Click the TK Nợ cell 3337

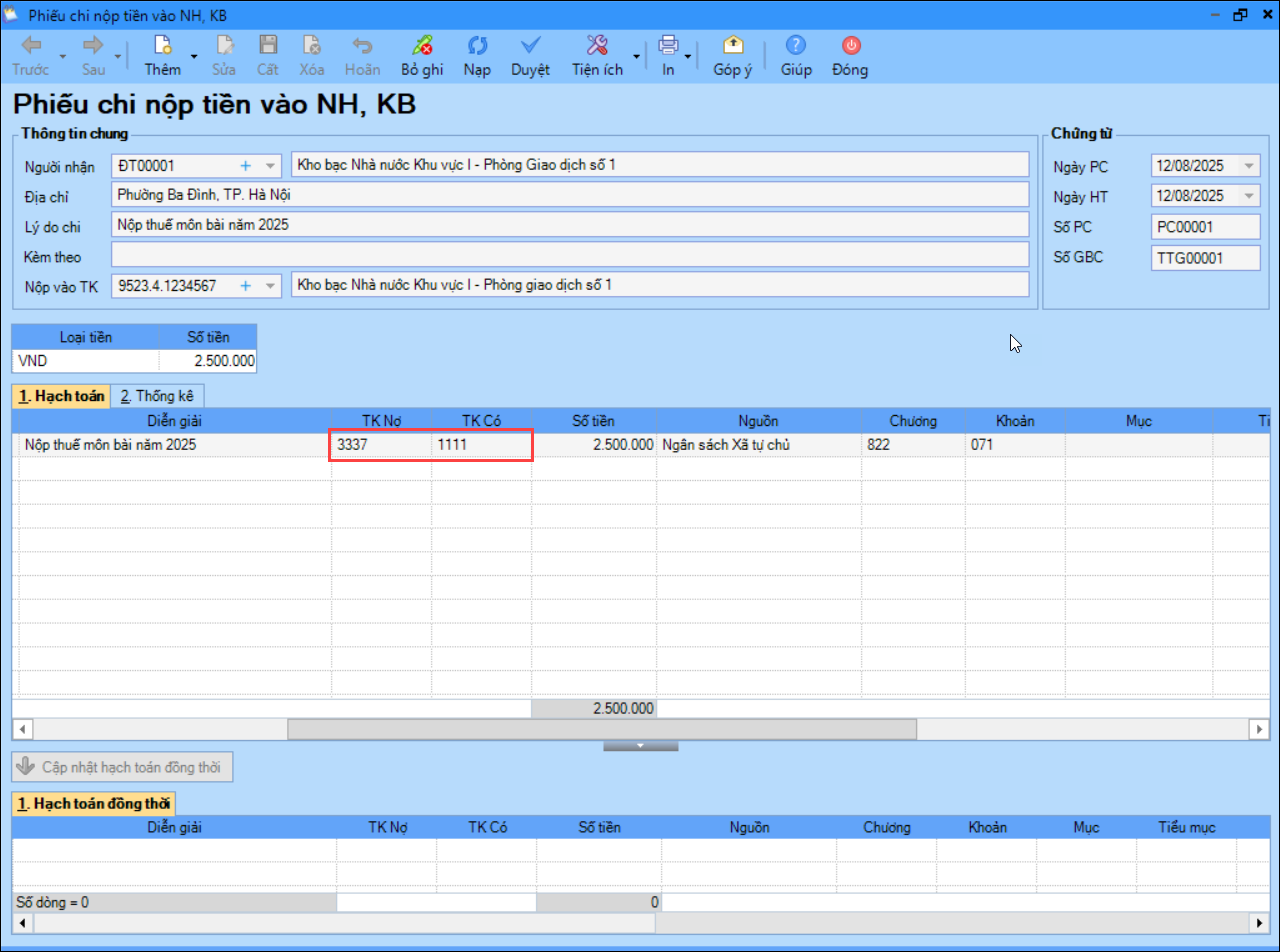[x=381, y=445]
